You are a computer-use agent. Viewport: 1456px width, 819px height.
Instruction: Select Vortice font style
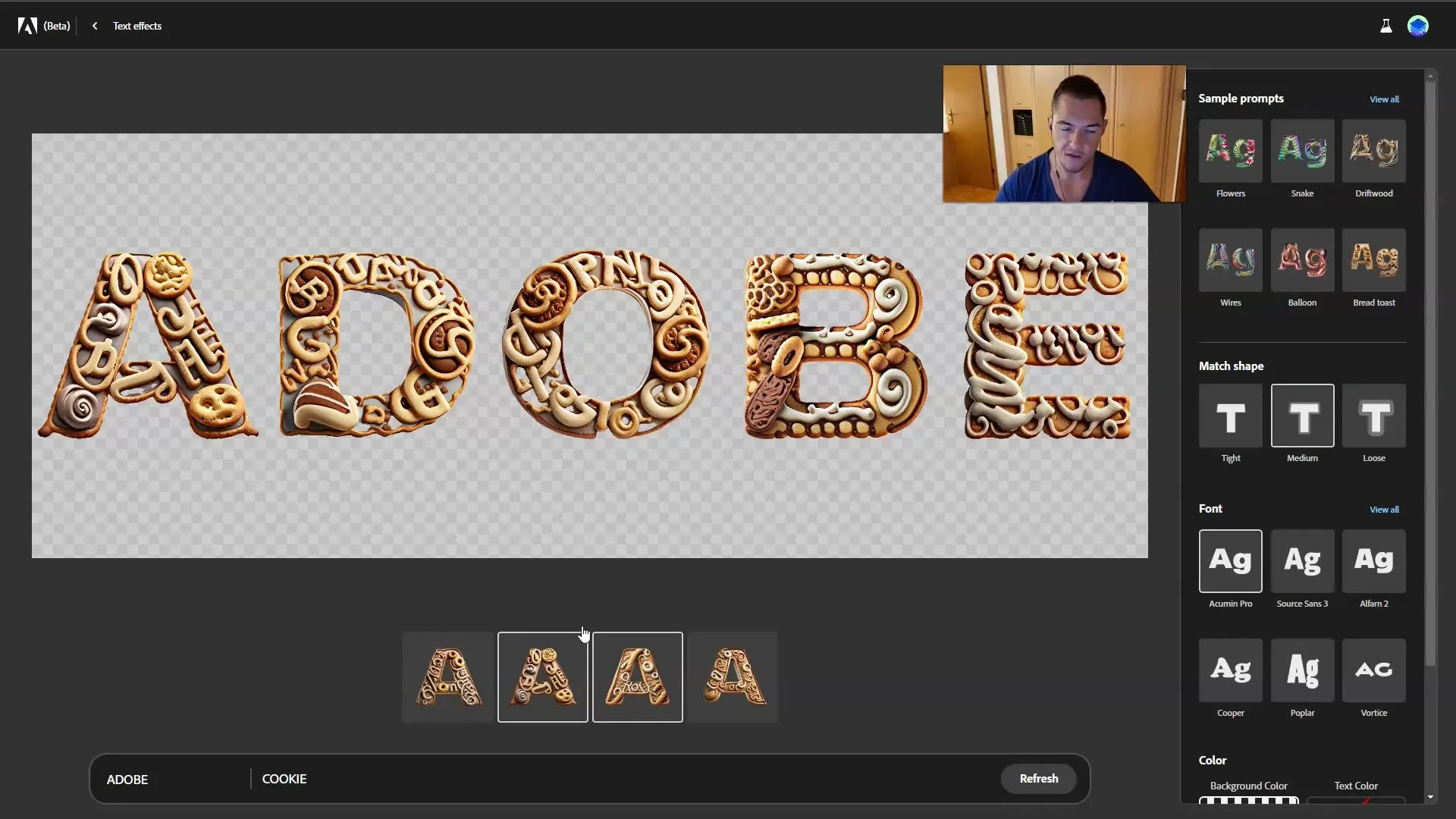(1373, 669)
